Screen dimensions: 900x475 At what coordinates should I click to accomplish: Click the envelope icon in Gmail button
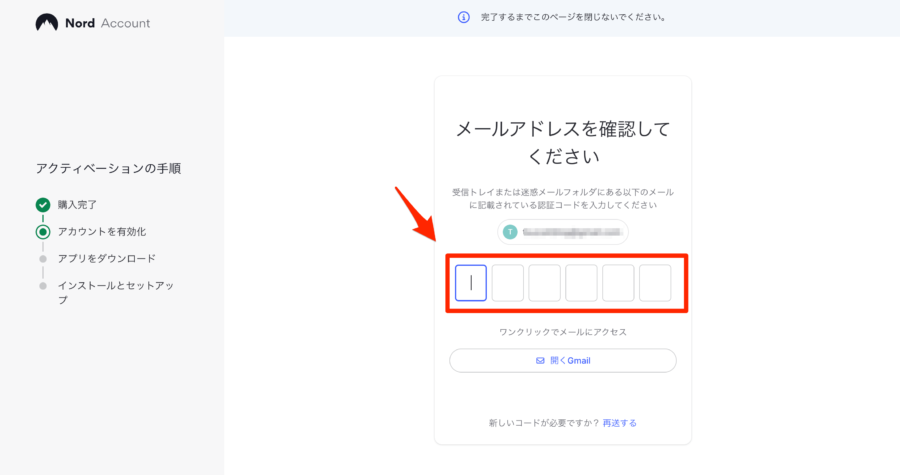click(540, 361)
